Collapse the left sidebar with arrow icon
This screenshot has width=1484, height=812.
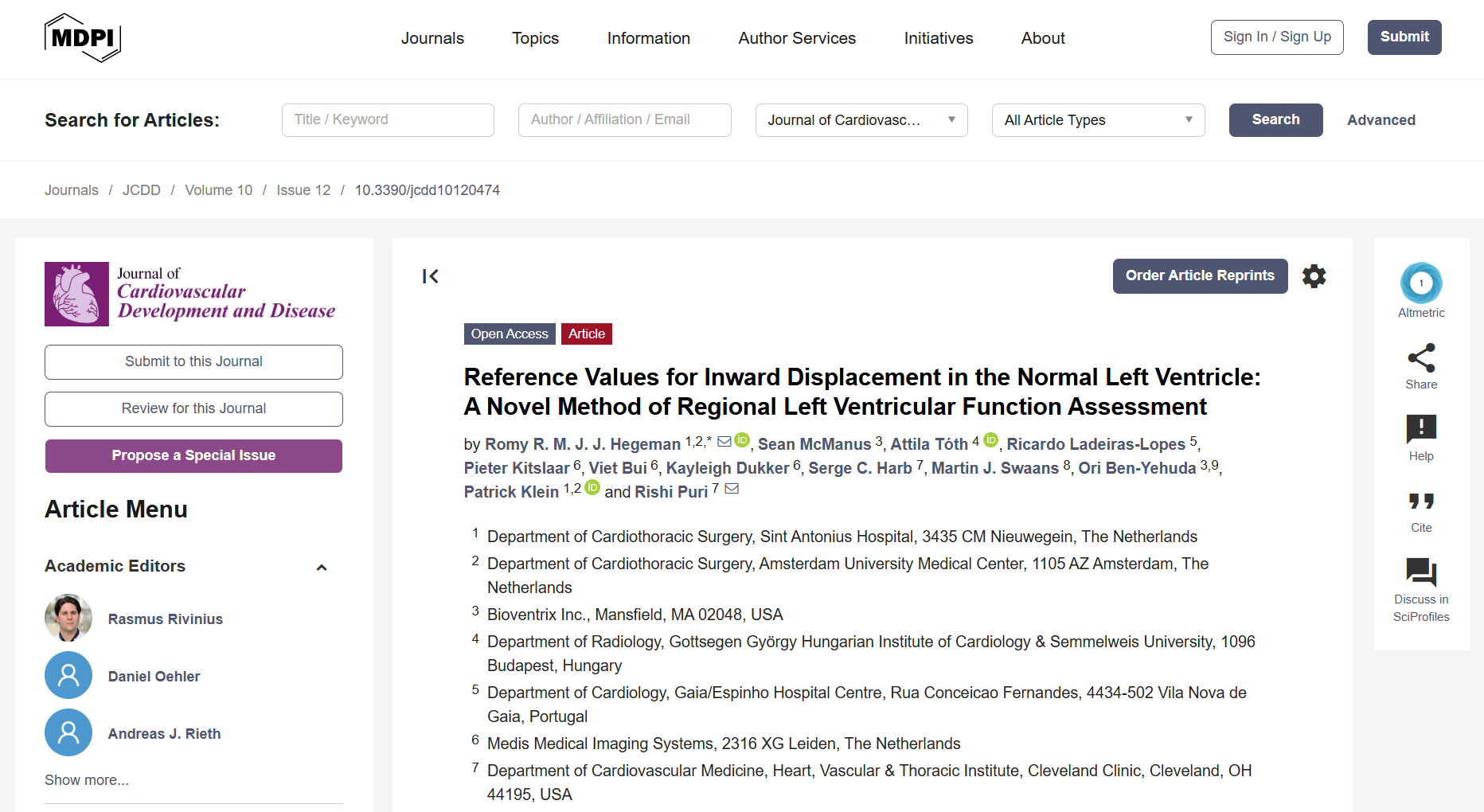pyautogui.click(x=431, y=276)
